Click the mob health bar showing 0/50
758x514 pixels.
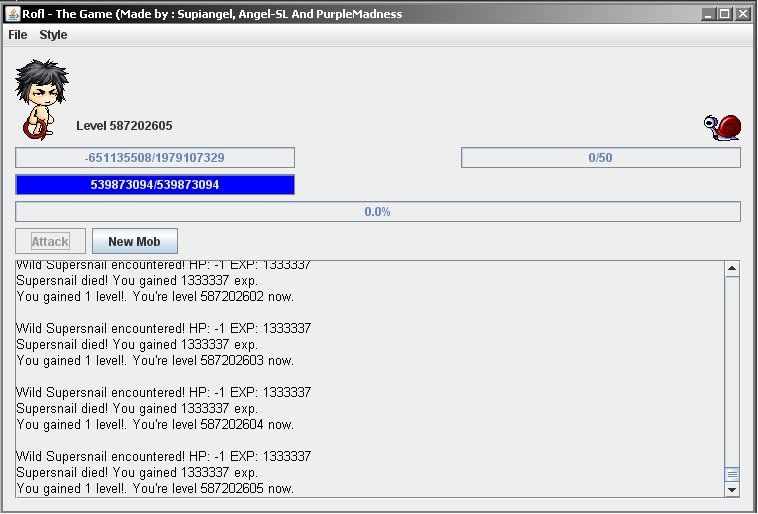(x=600, y=158)
